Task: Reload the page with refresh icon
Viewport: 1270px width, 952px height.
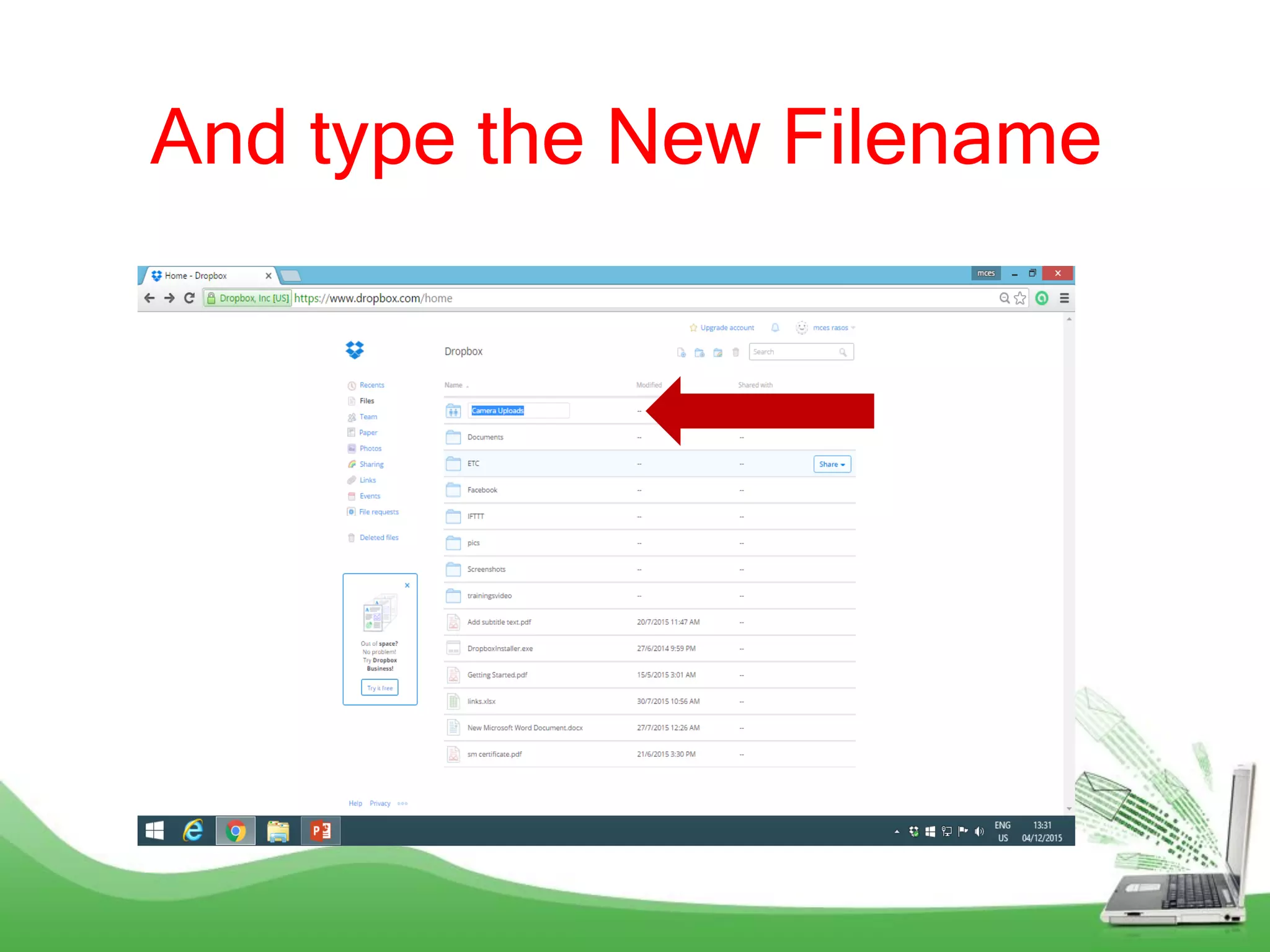Action: (x=190, y=298)
